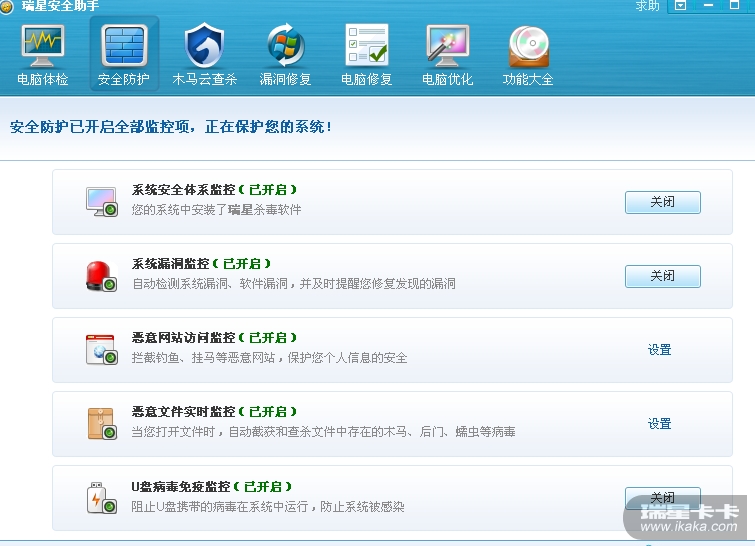Click 关闭 for 系统安全体系监控
The image size is (755, 546).
663,202
